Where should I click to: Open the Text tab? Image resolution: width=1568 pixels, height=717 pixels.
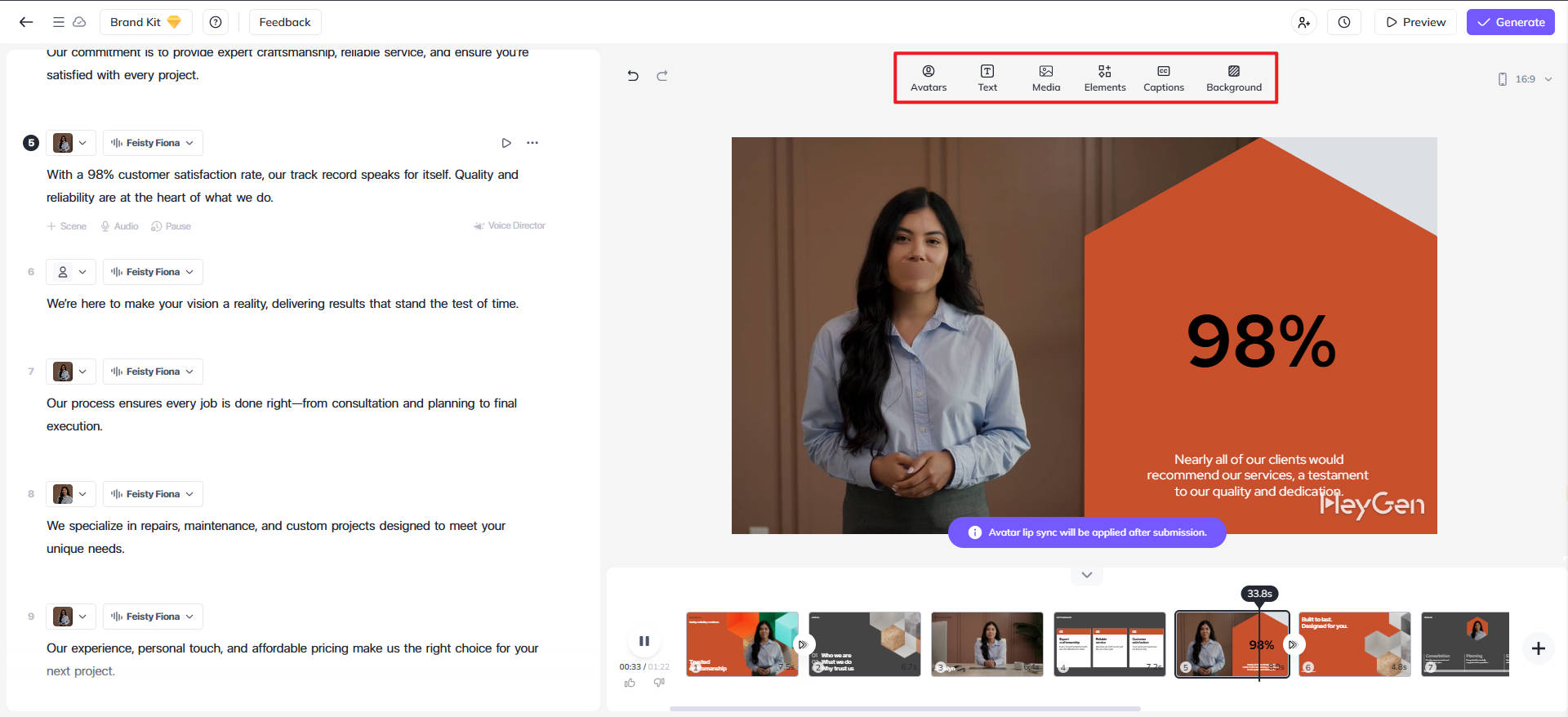click(x=987, y=78)
